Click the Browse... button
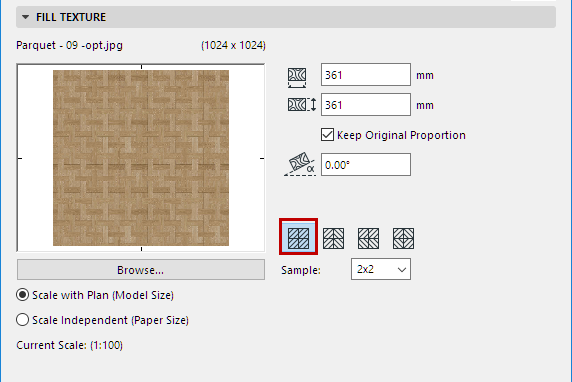Screen dimensions: 572x382 tap(141, 270)
